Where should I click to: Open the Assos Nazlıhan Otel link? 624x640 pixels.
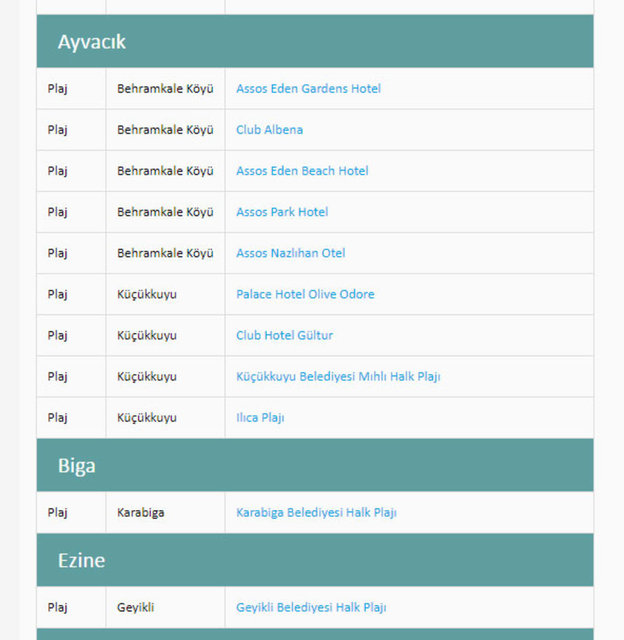point(290,253)
